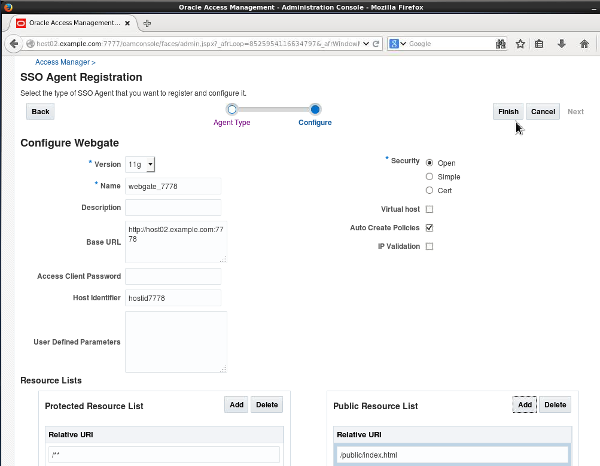Image resolution: width=600 pixels, height=466 pixels.
Task: Open the bookmarks list icon
Action: click(x=539, y=44)
